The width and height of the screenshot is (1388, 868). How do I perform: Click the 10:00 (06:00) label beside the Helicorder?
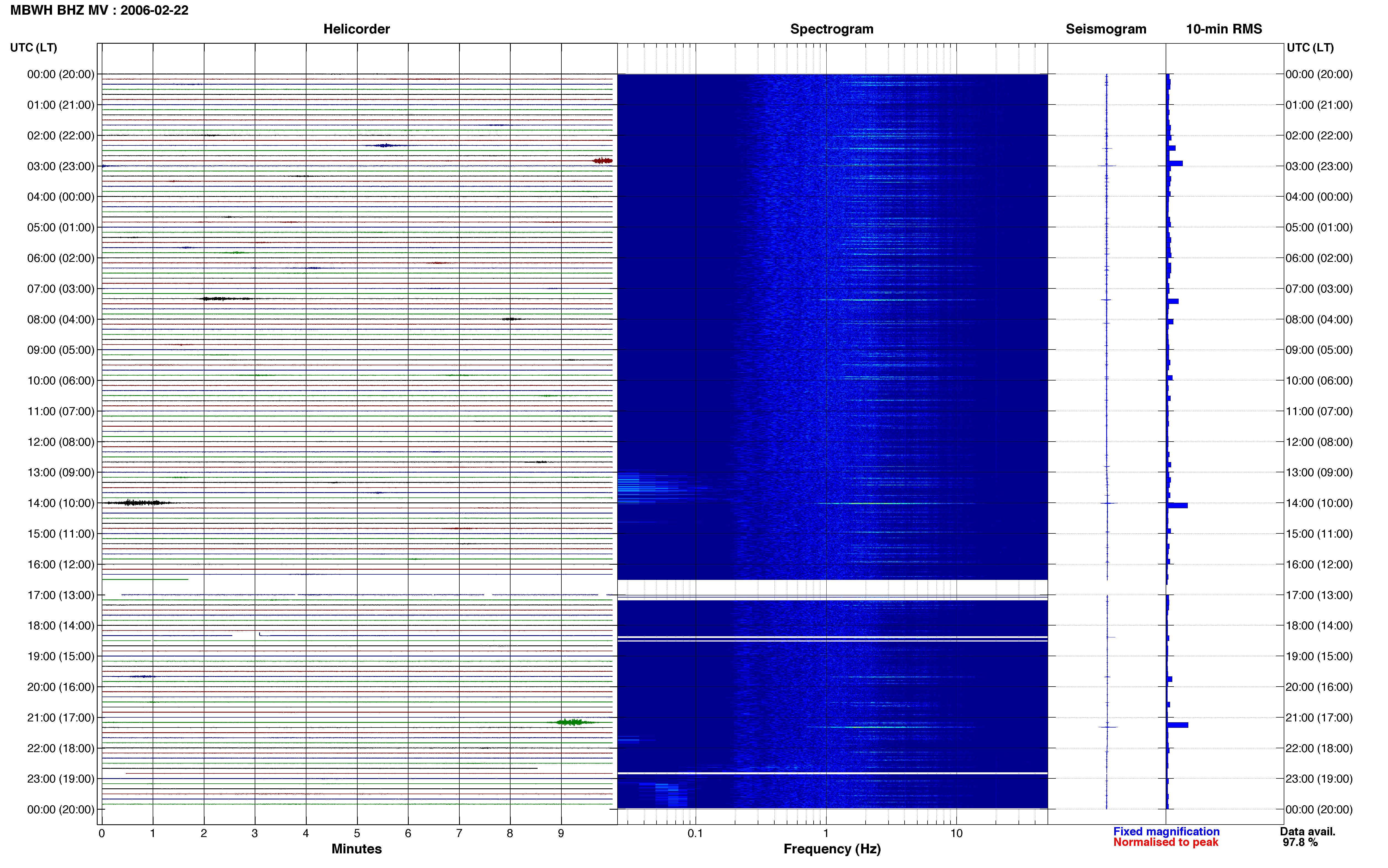point(61,380)
